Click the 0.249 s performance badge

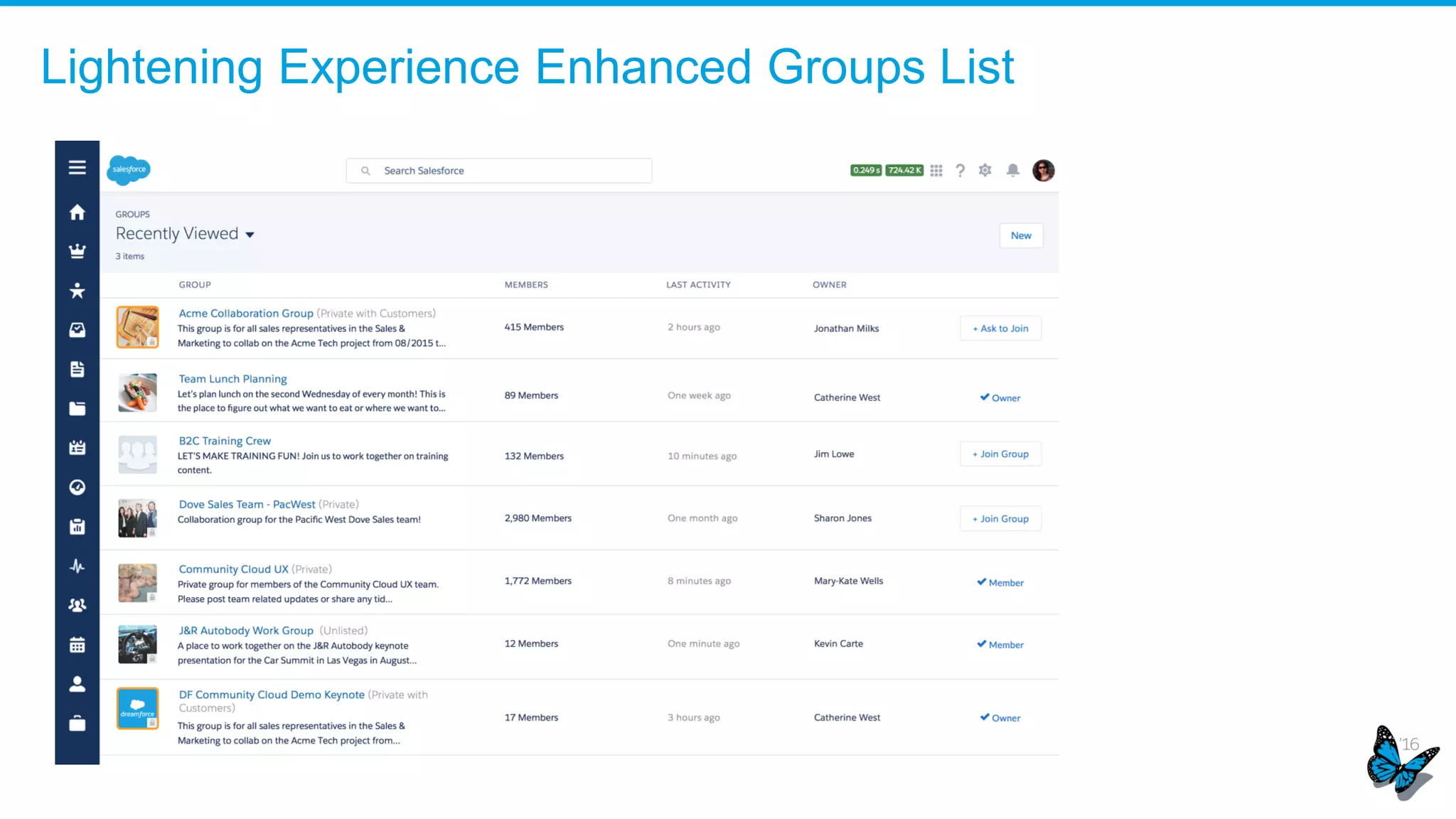pos(866,171)
